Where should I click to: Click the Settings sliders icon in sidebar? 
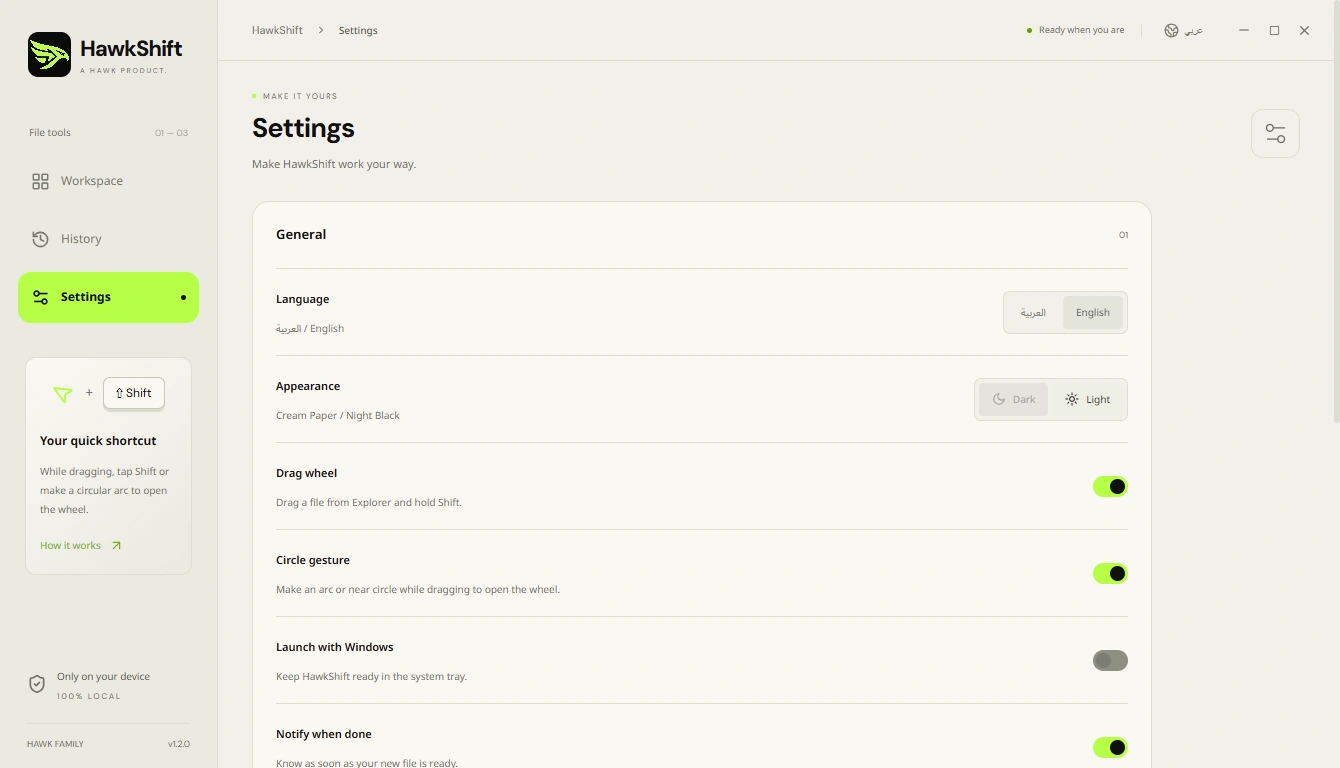coord(40,297)
